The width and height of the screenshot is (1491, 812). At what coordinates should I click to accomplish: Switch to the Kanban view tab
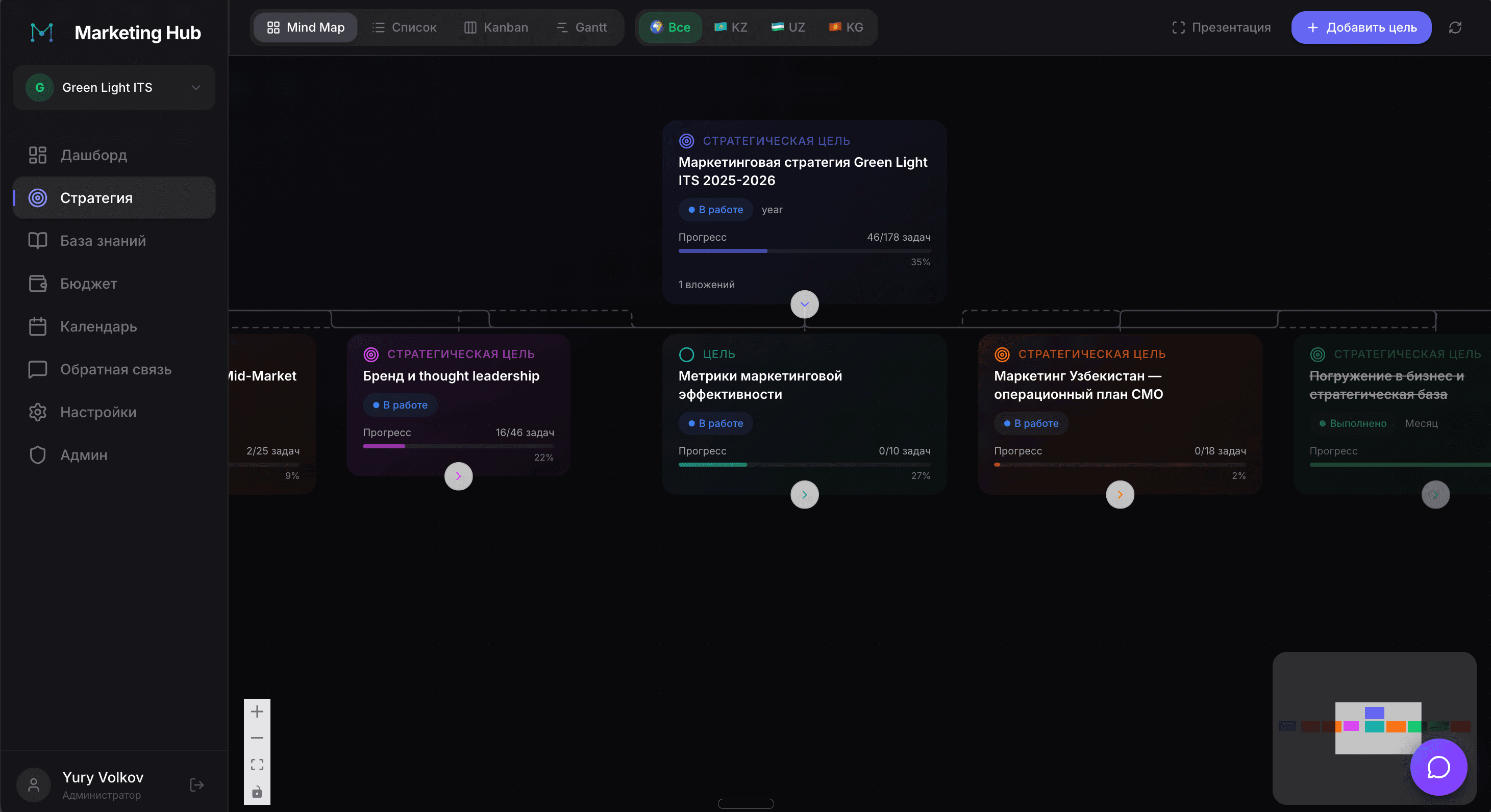point(496,27)
